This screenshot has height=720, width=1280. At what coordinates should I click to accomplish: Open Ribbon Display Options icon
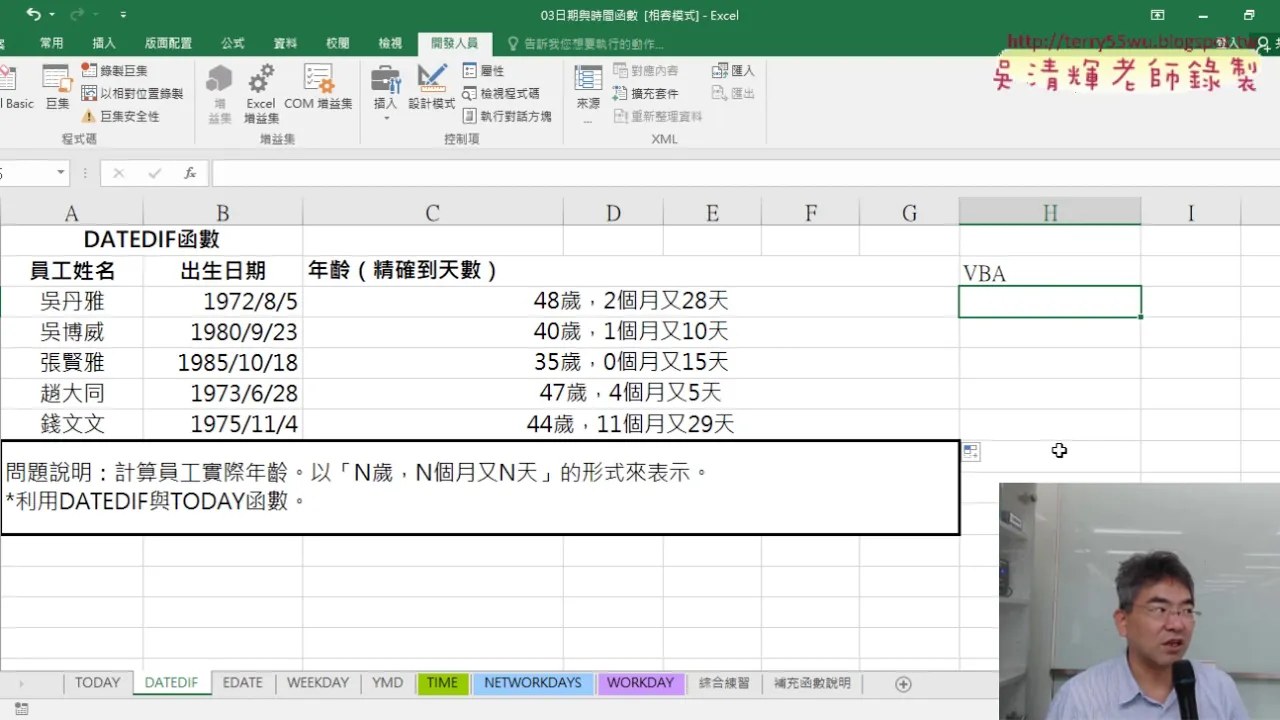(1157, 15)
